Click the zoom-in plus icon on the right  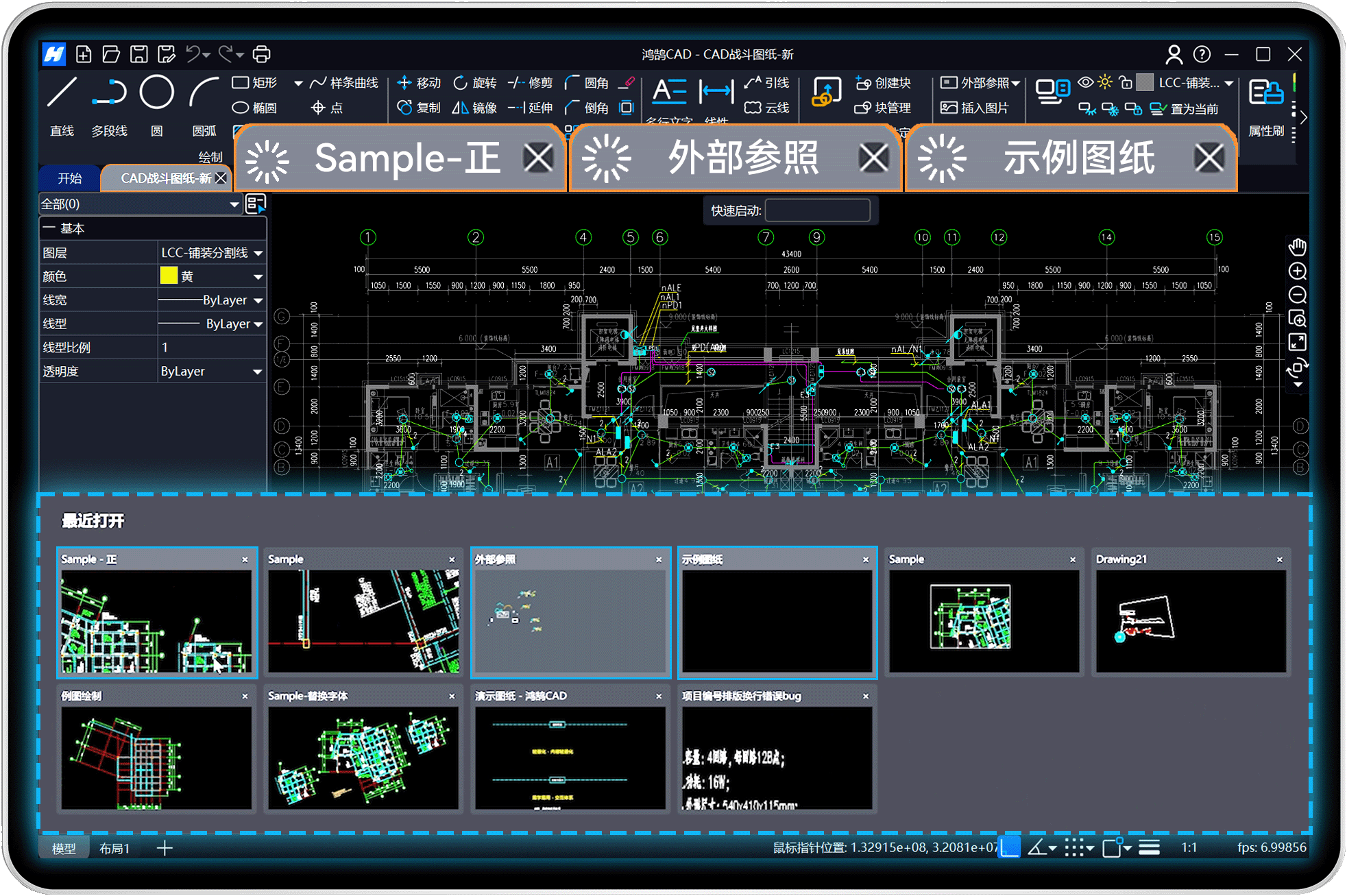click(1297, 271)
